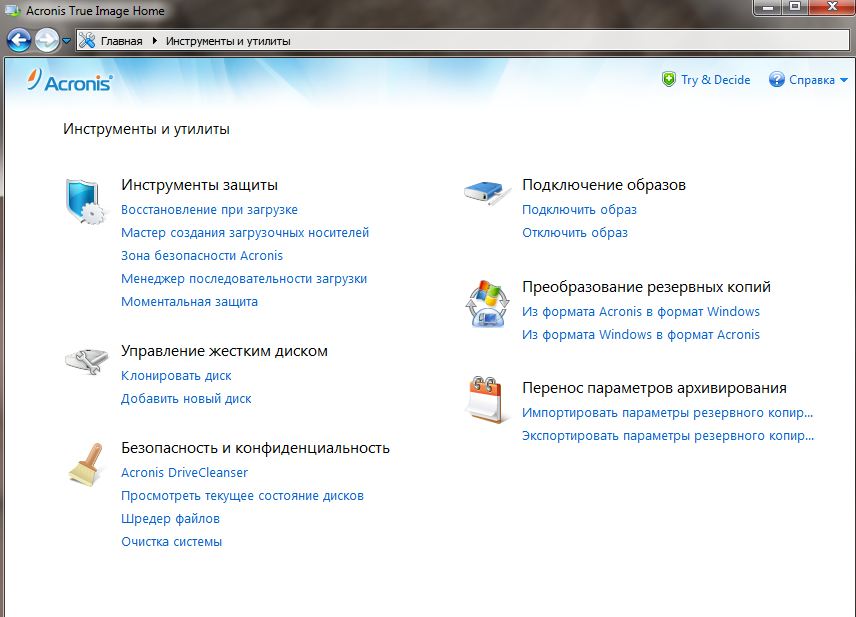This screenshot has height=617, width=856.
Task: Select Подключить образ
Action: click(x=579, y=210)
